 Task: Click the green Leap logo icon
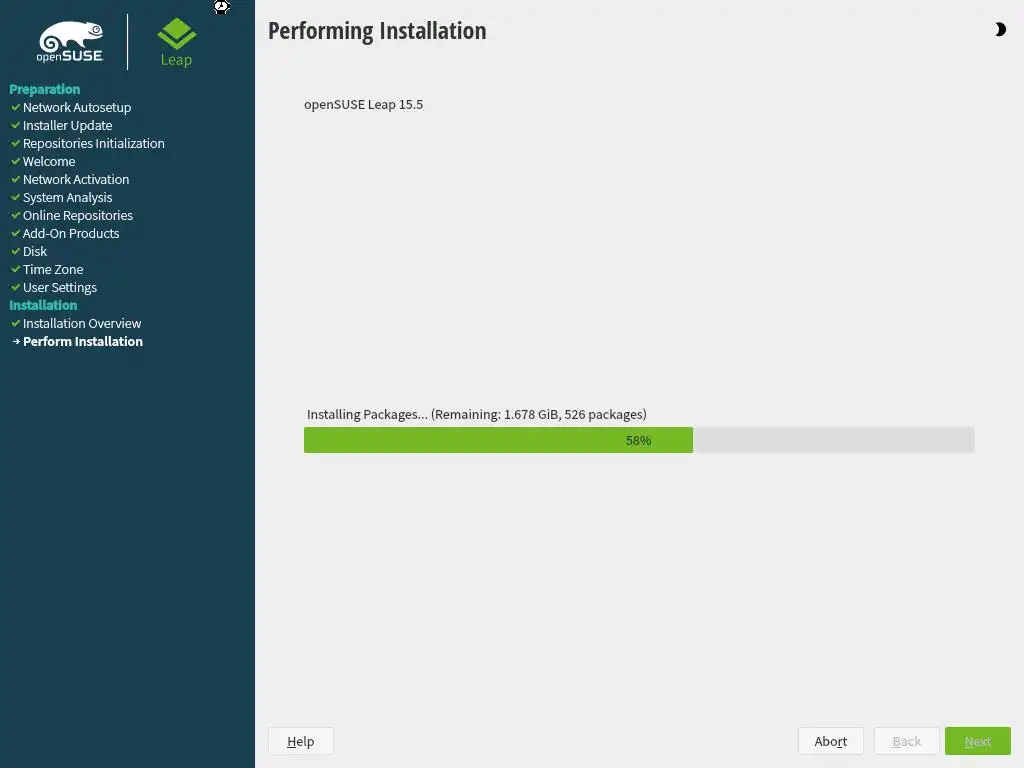pos(176,33)
